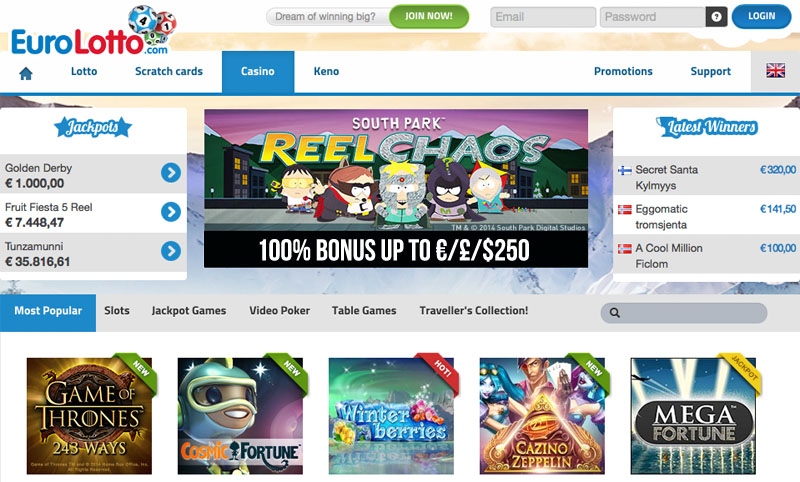Click the LOGIN button

(761, 16)
